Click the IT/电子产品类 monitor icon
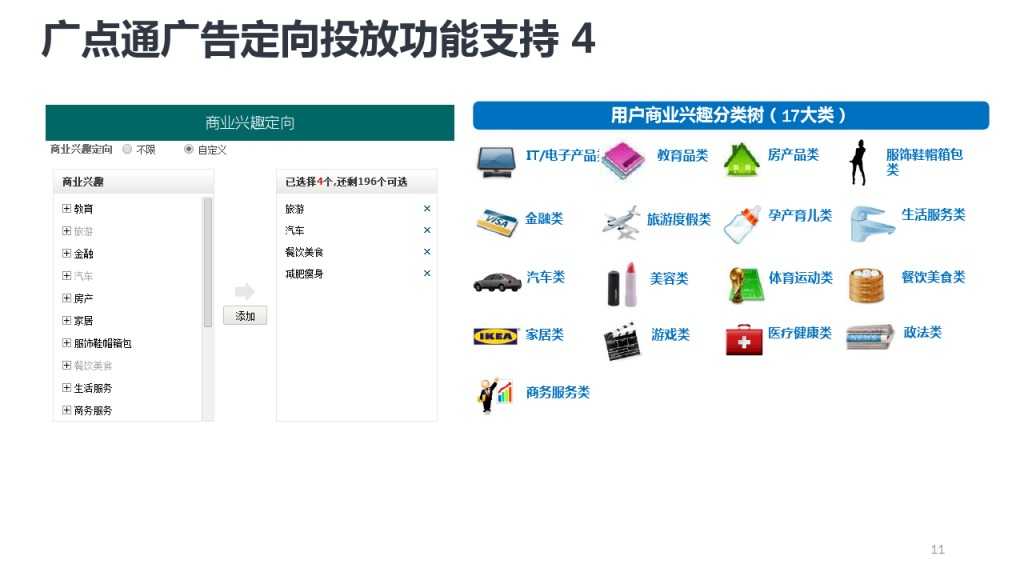 (x=494, y=160)
